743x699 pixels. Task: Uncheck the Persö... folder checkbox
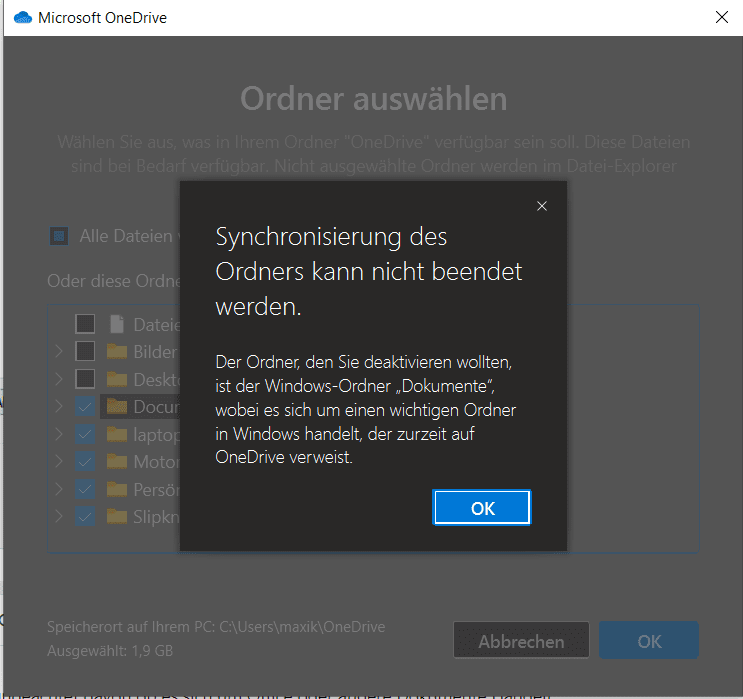pos(85,489)
